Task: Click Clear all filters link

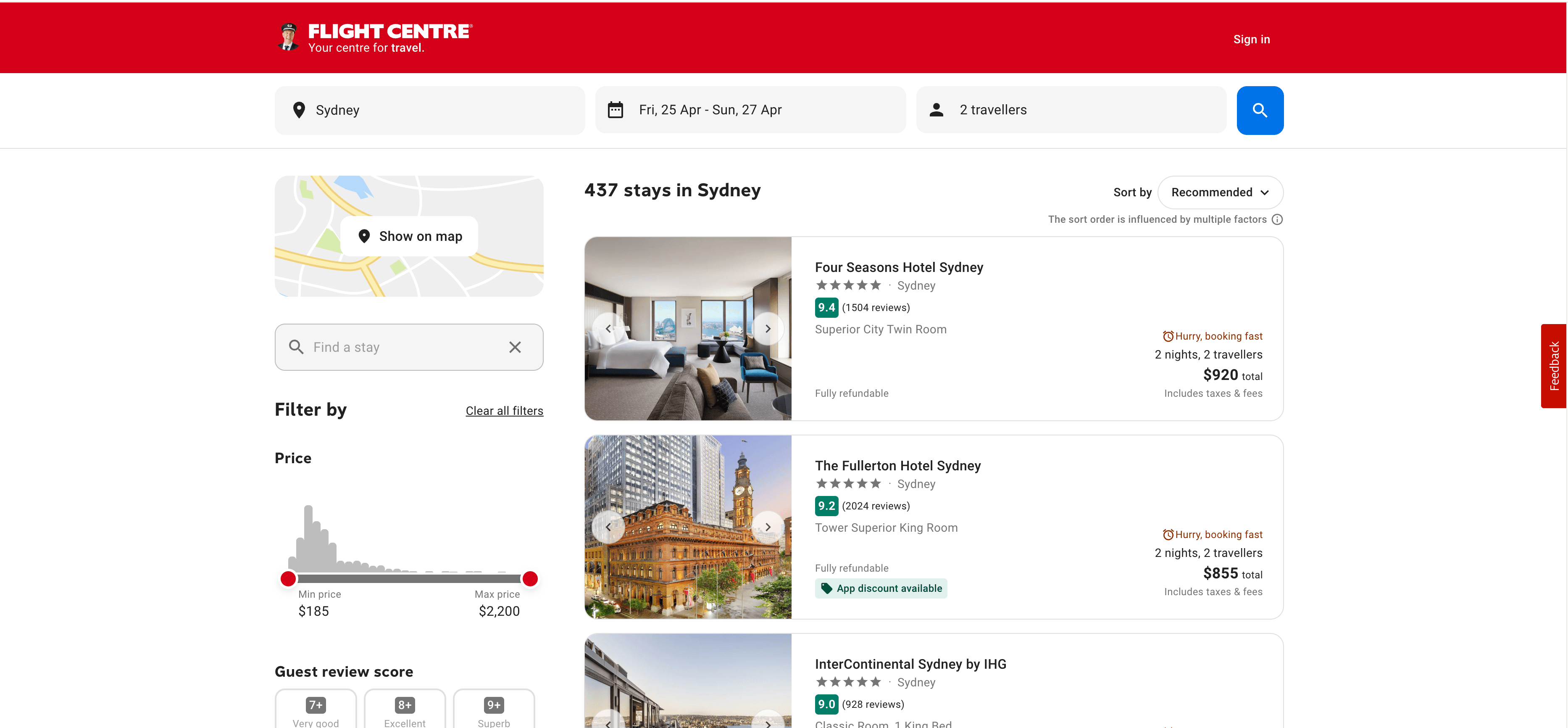Action: [504, 411]
